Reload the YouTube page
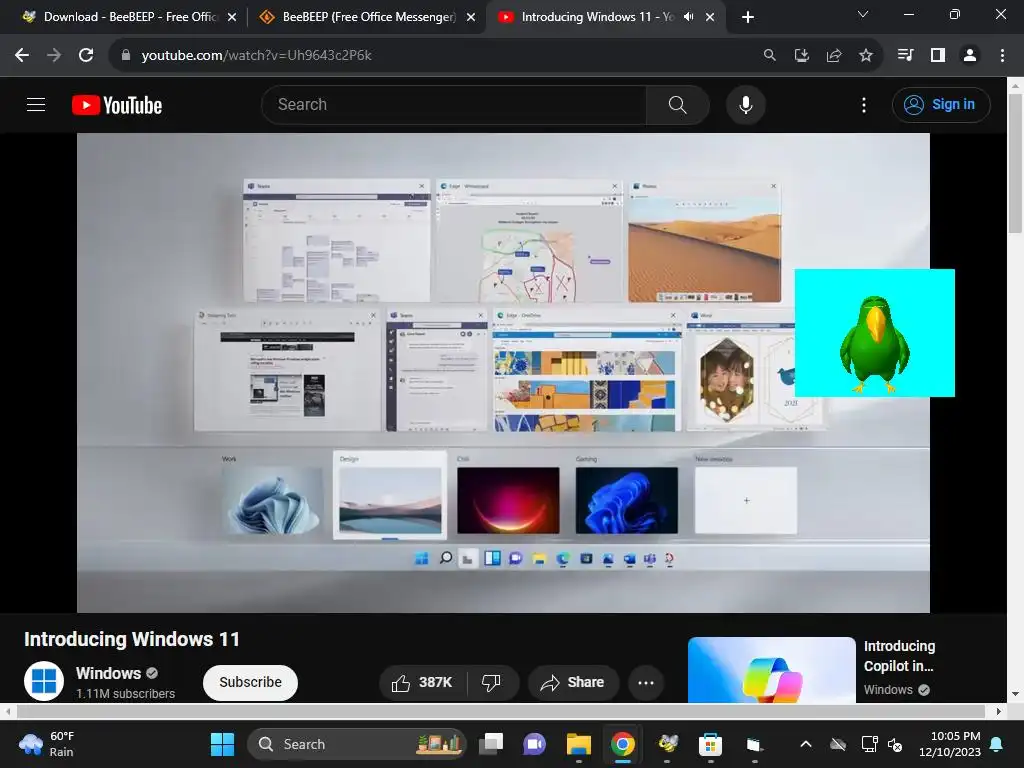This screenshot has height=768, width=1024. (x=86, y=56)
